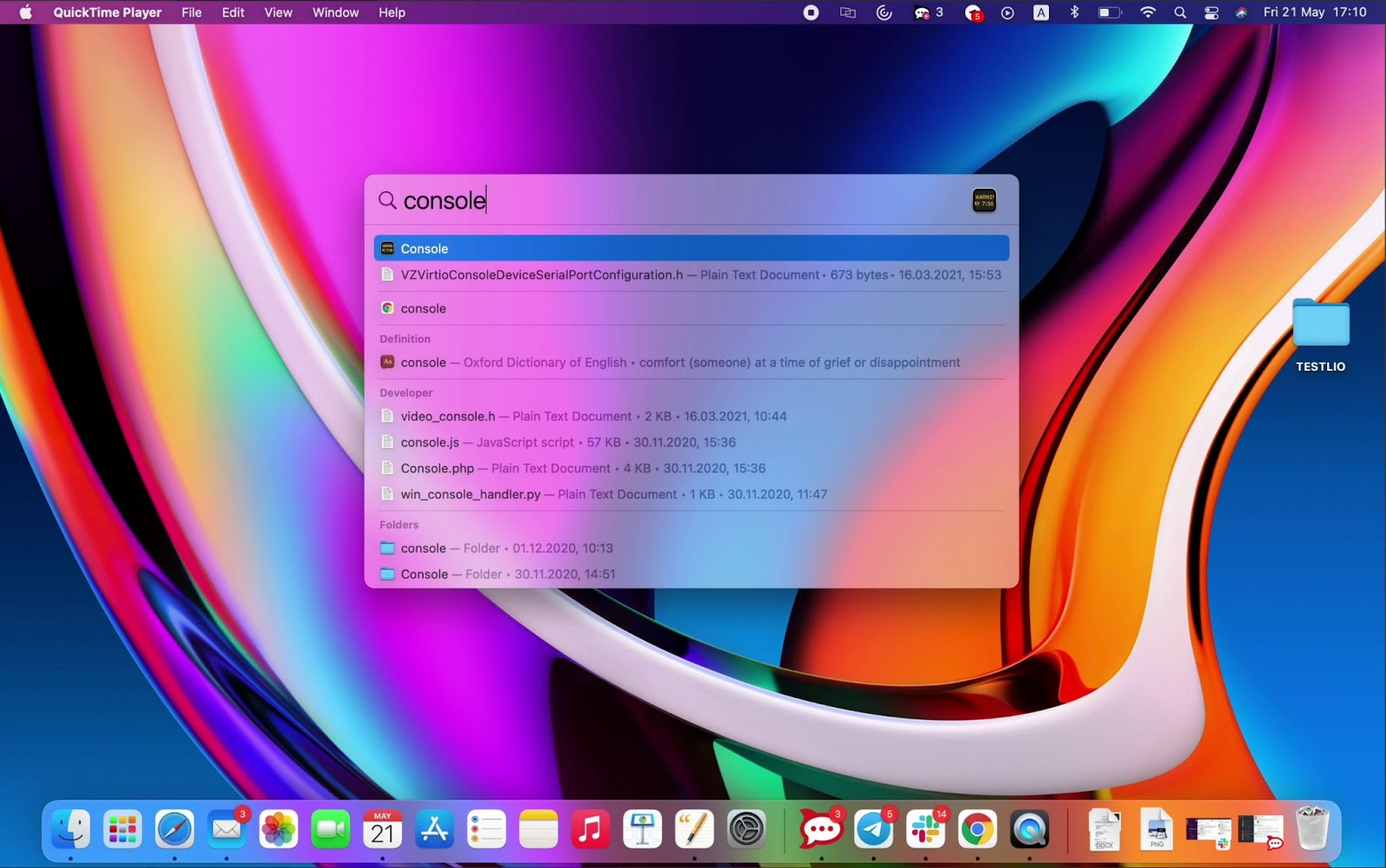Open Reminders in the Dock
The height and width of the screenshot is (868, 1386).
pyautogui.click(x=487, y=830)
